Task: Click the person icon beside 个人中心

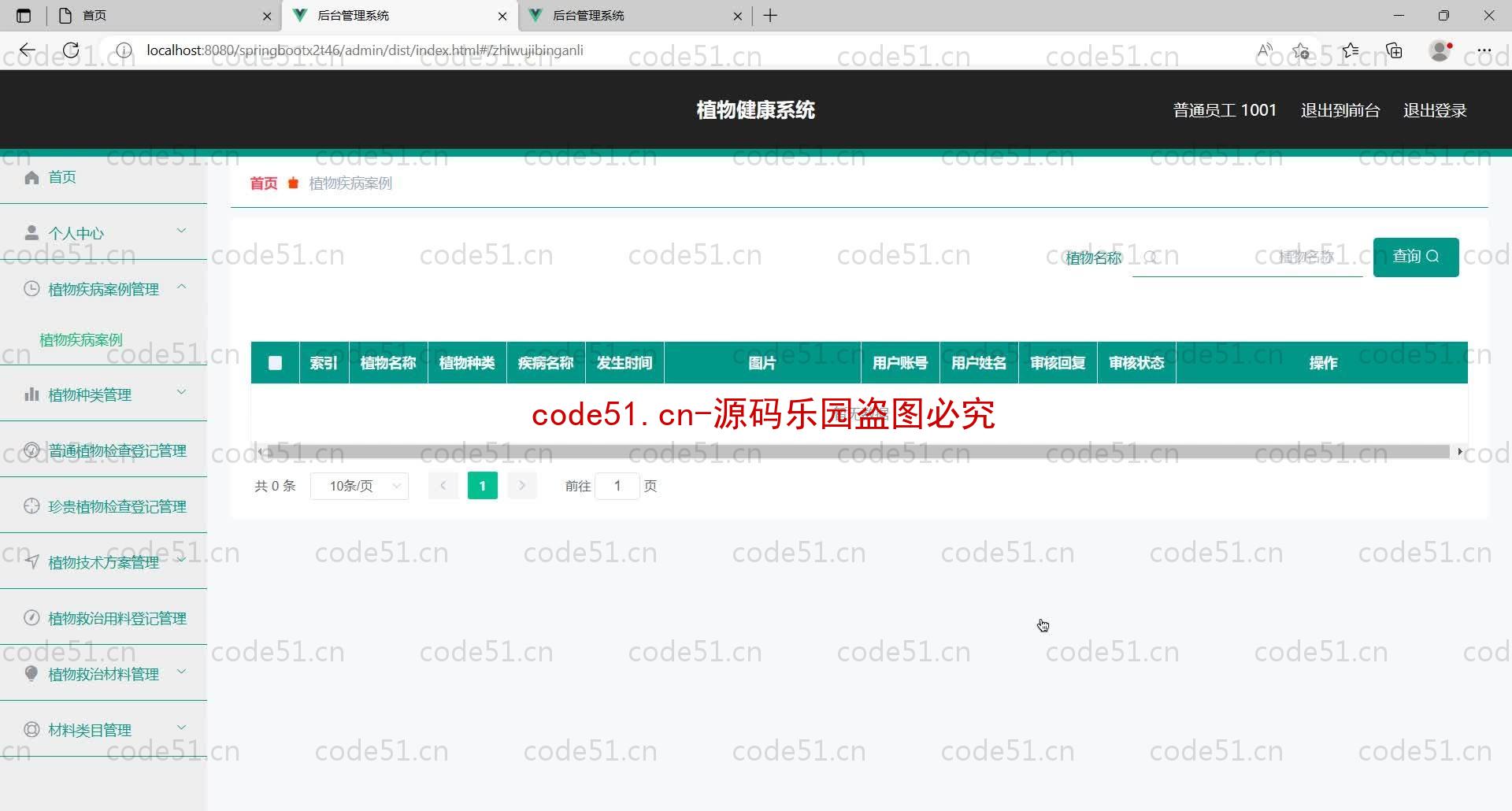Action: [x=31, y=233]
